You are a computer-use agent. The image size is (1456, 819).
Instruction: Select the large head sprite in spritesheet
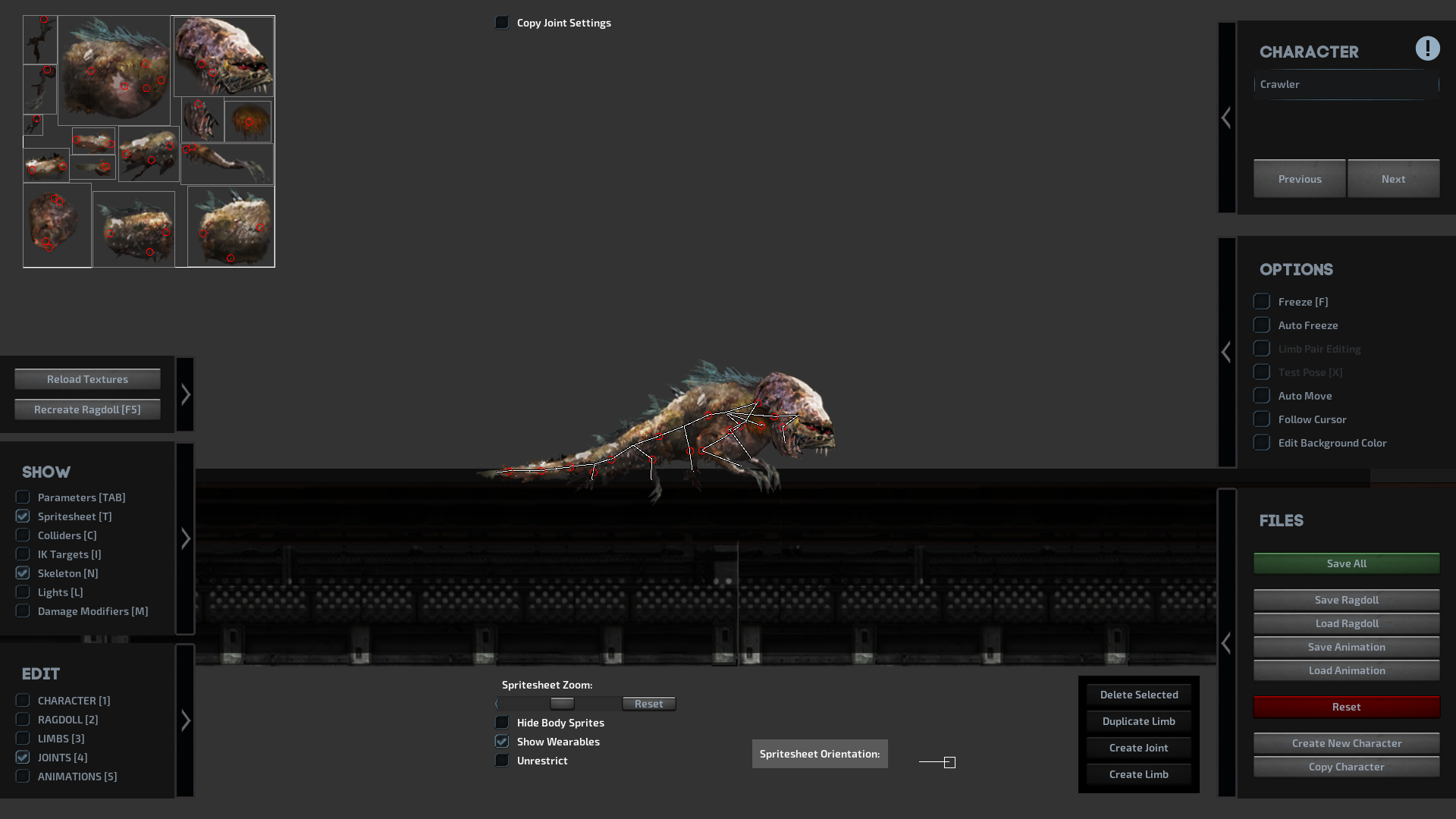(224, 55)
